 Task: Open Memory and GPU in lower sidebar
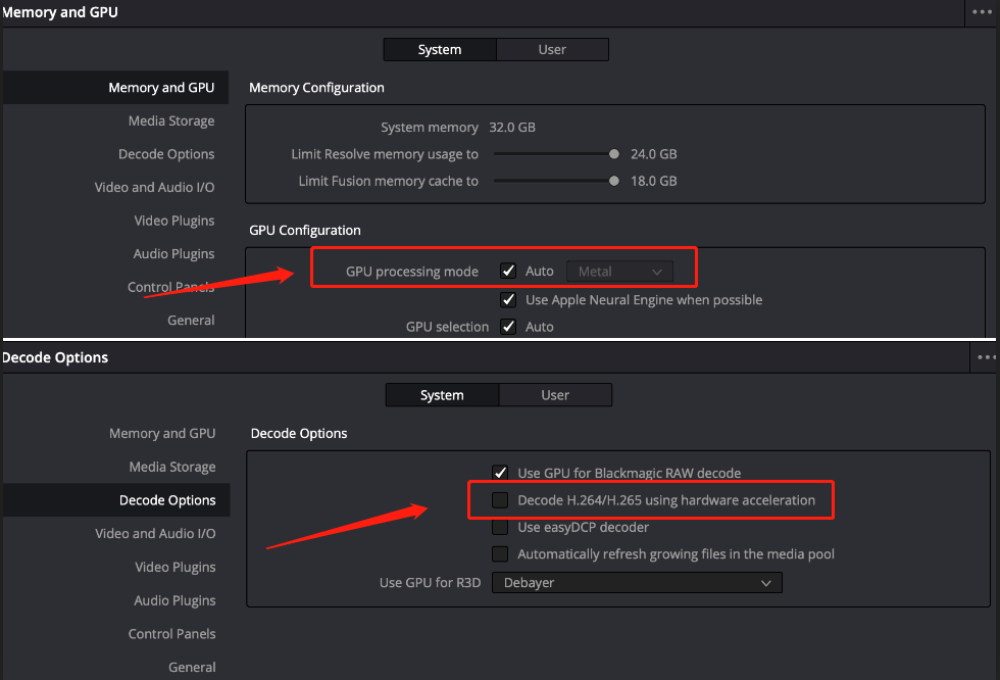coord(162,434)
